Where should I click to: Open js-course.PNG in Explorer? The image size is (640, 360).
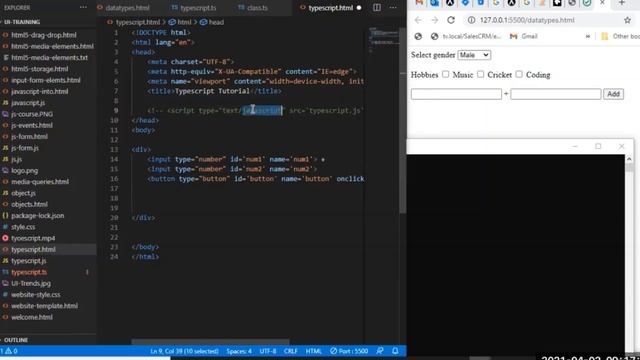tap(32, 114)
